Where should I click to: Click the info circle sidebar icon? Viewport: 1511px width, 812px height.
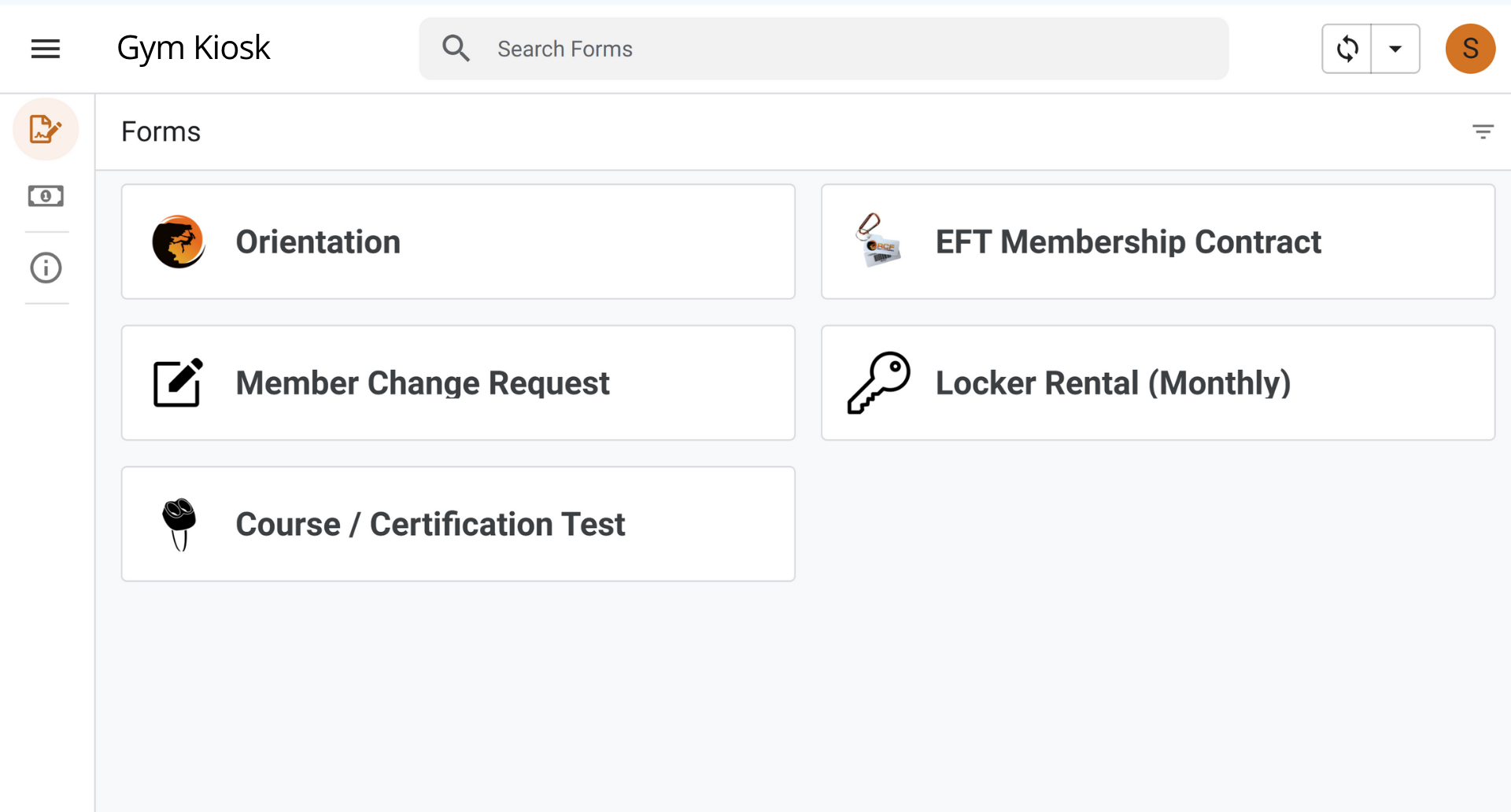[46, 268]
